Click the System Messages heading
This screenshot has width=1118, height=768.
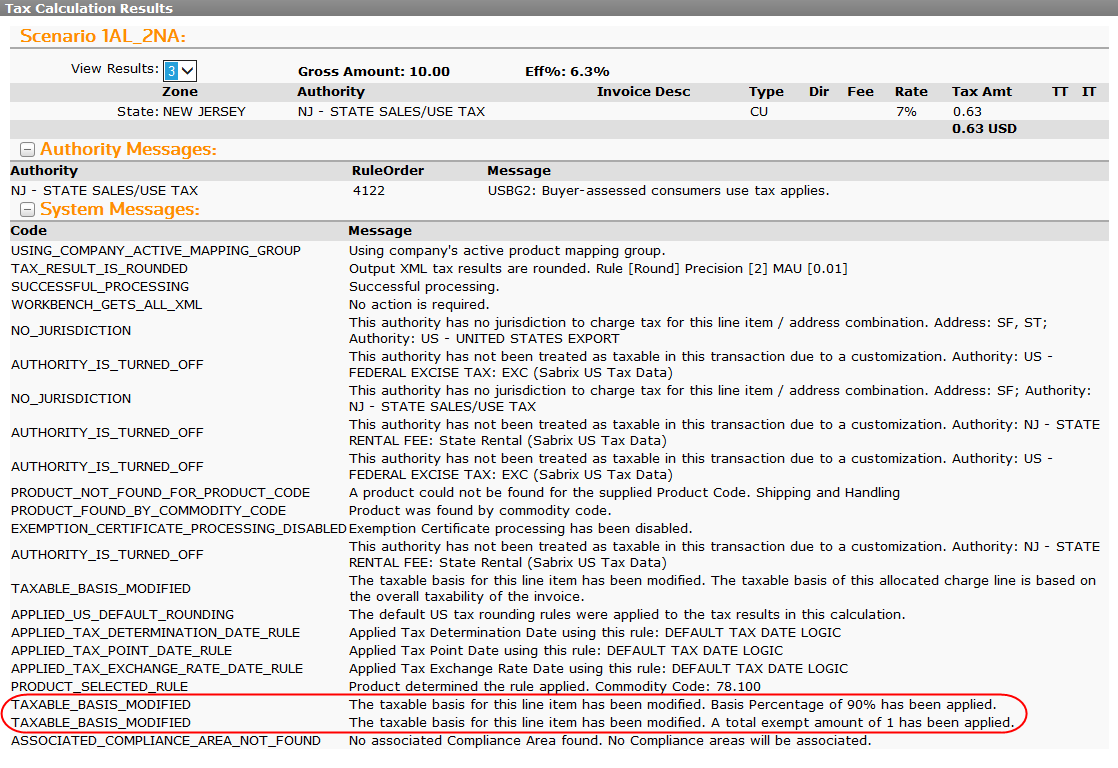pos(120,210)
